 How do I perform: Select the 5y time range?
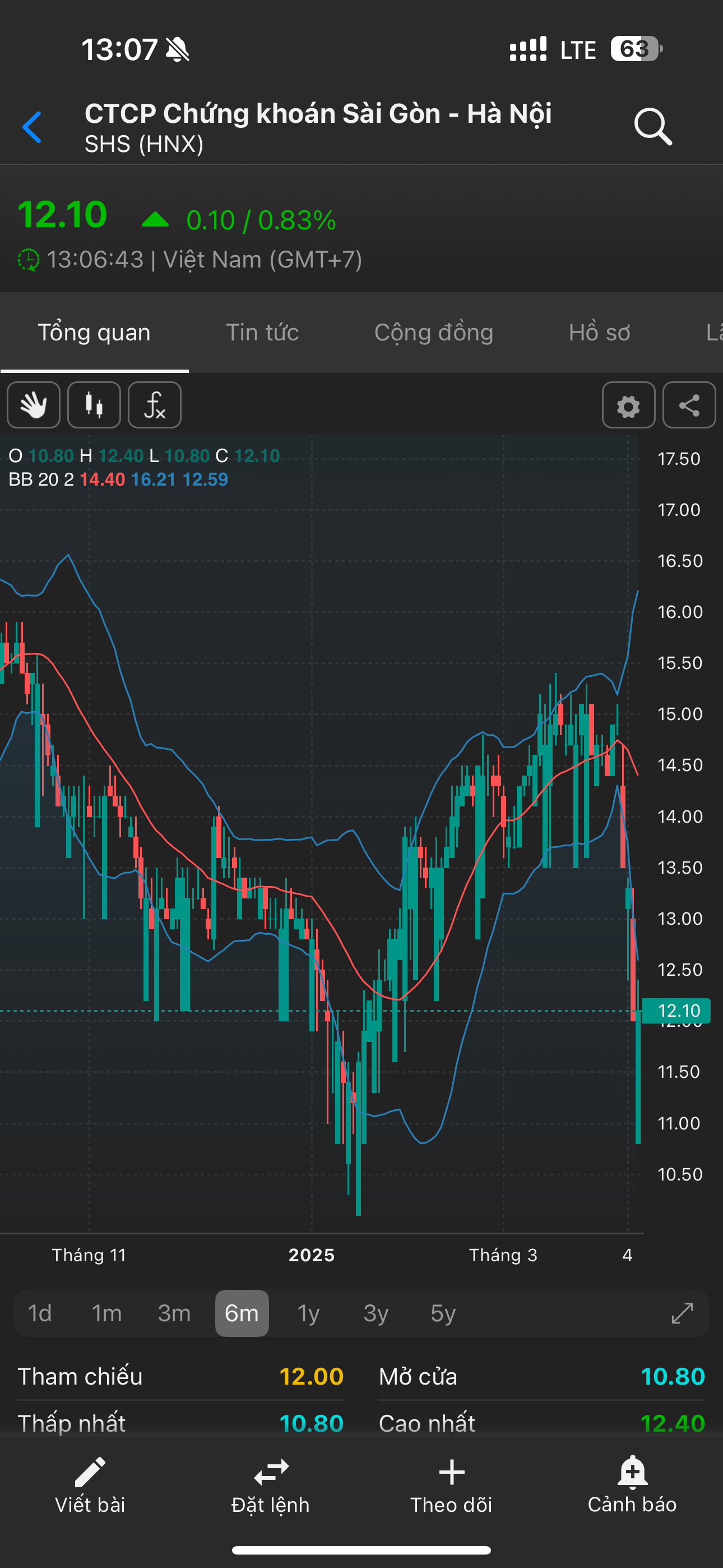(x=443, y=1313)
